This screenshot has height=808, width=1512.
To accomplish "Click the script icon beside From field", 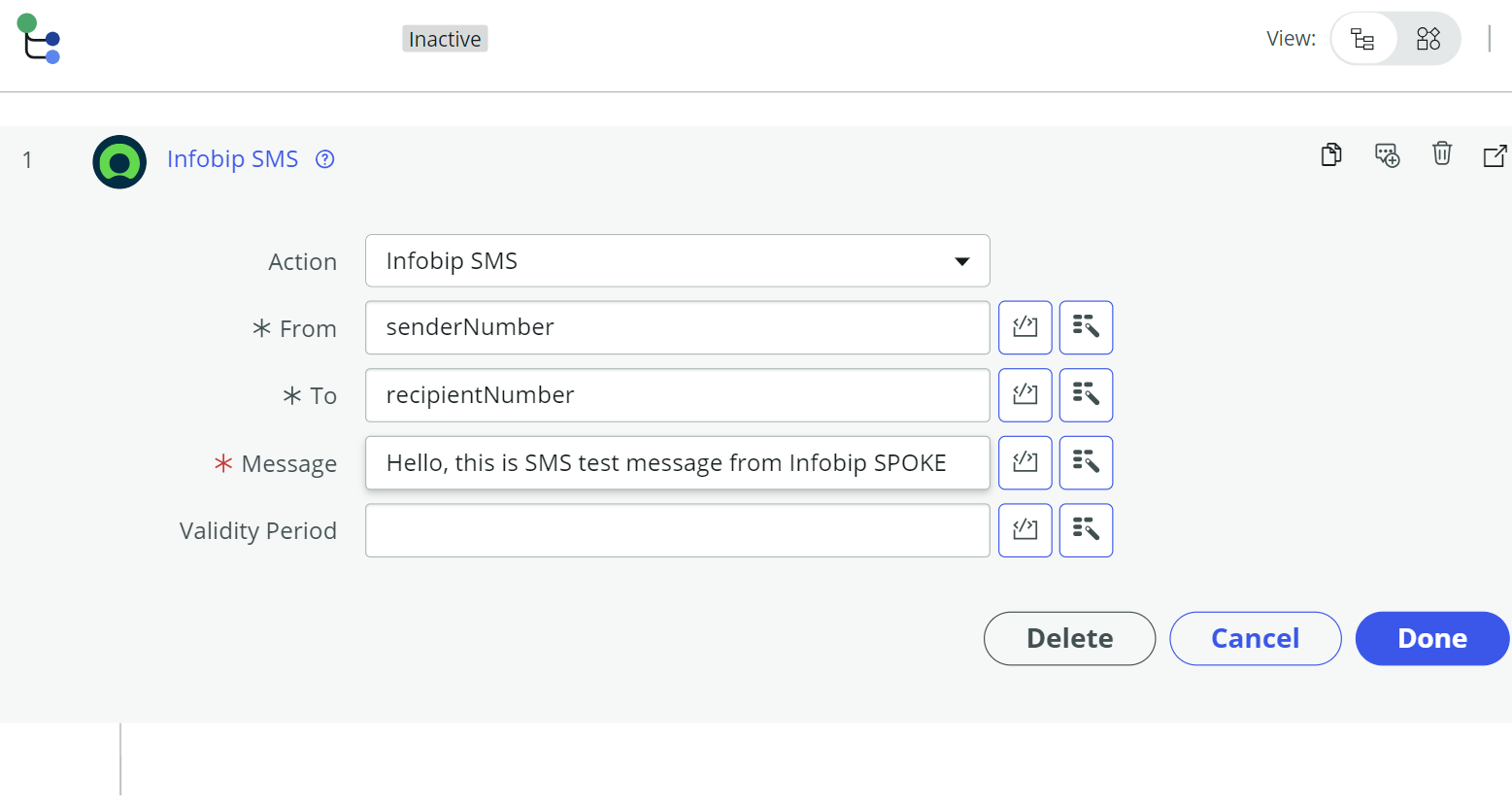I will [x=1025, y=327].
